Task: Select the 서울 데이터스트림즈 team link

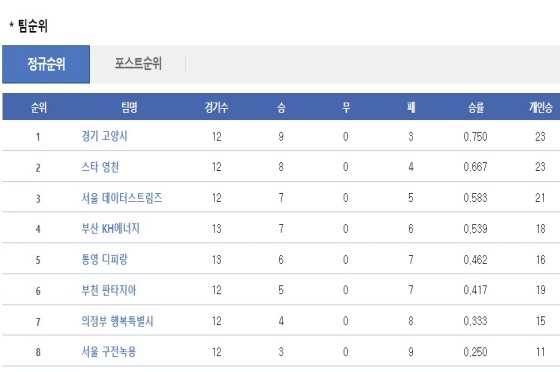Action: coord(122,198)
